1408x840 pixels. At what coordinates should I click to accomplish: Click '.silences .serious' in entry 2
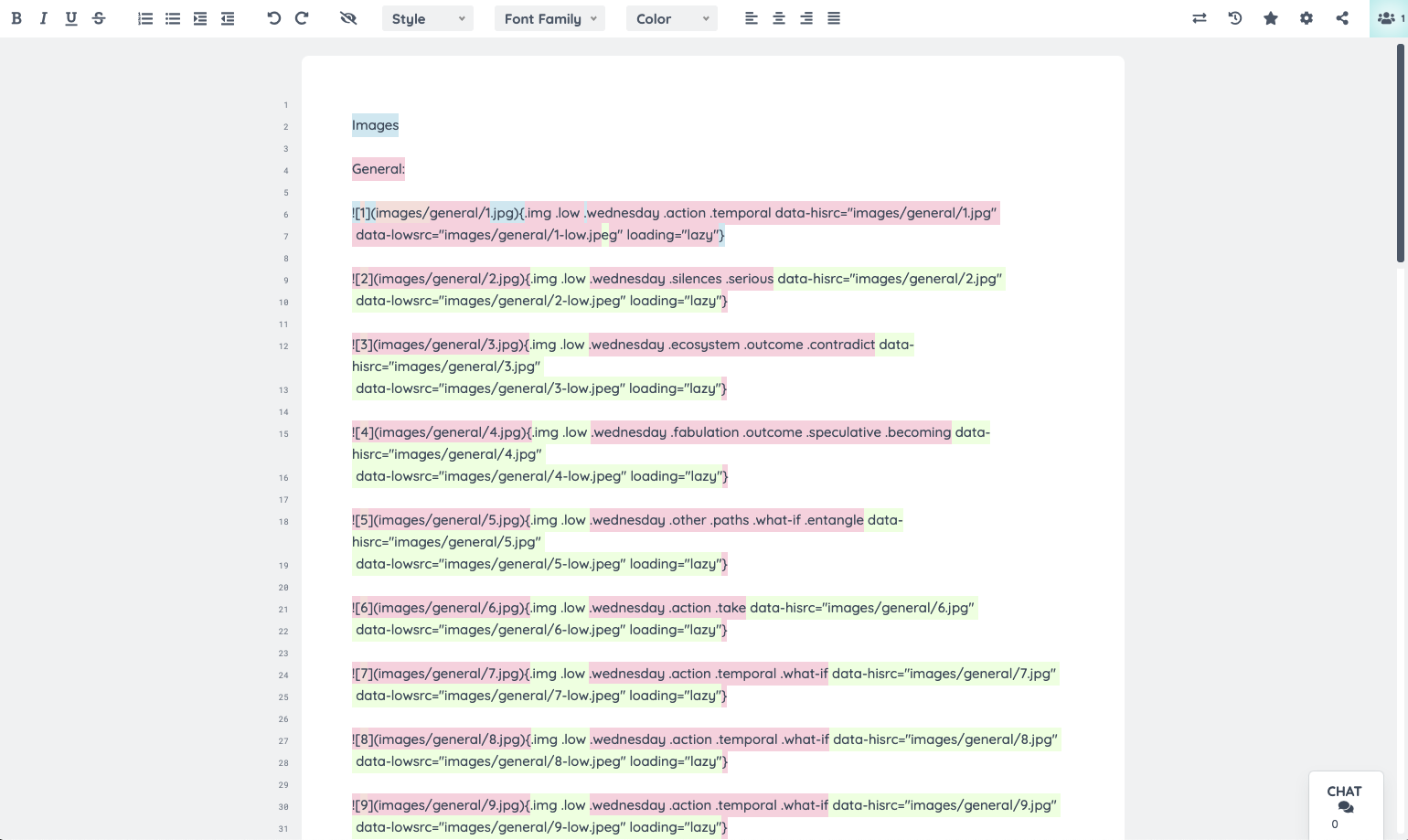tap(721, 279)
